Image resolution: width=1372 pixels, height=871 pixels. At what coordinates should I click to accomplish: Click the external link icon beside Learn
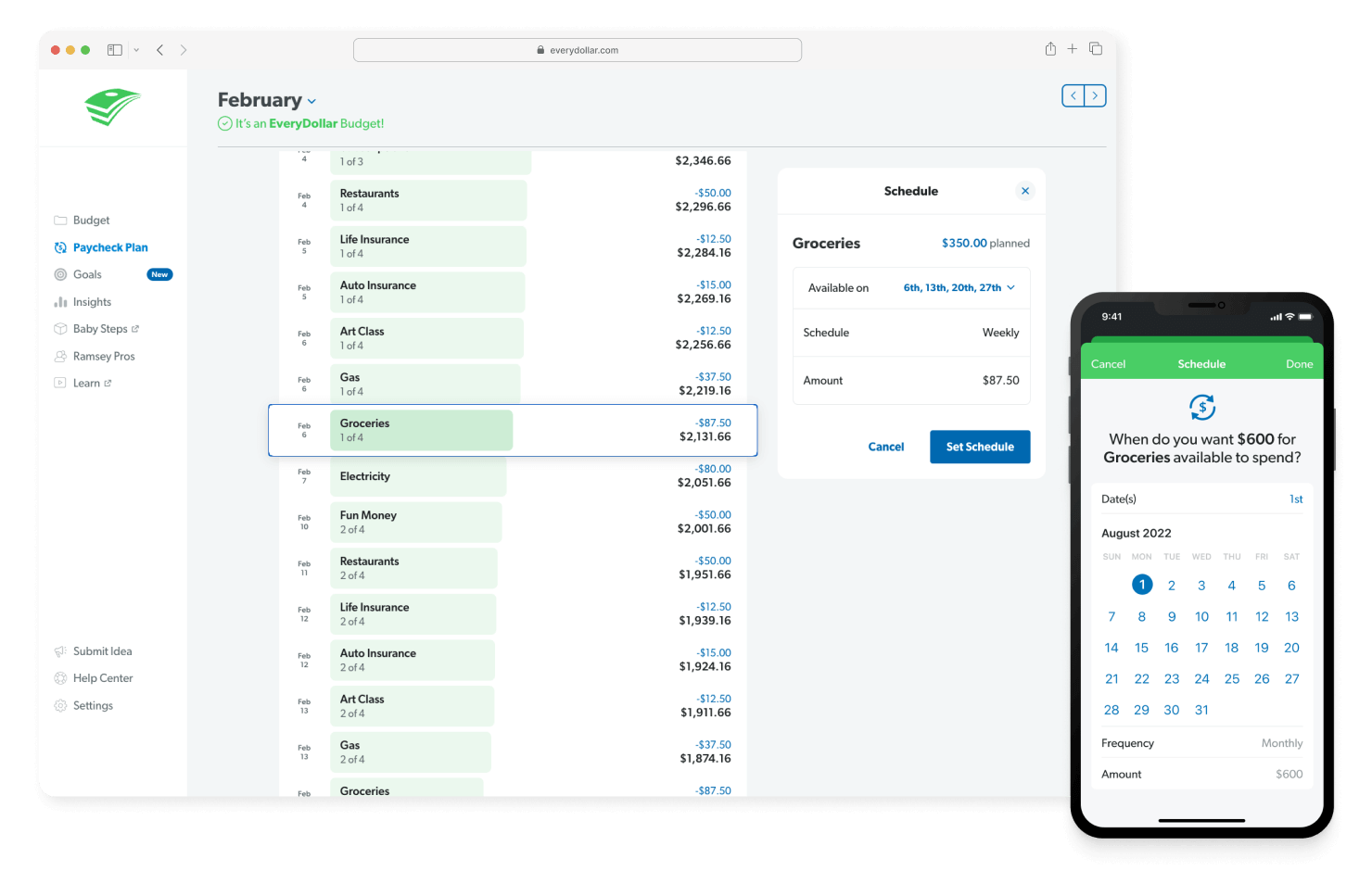point(108,383)
